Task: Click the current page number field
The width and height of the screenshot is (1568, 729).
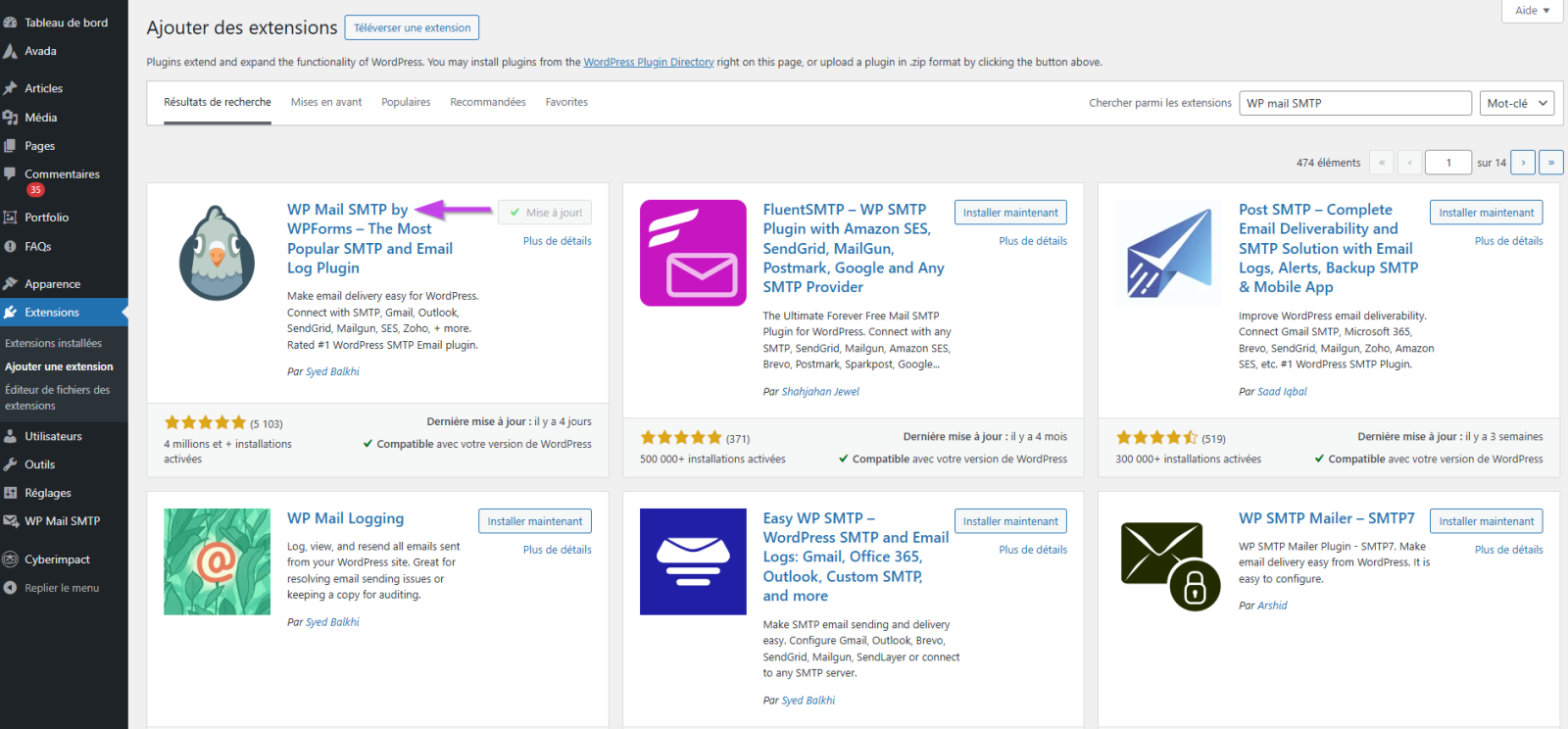Action: point(1448,163)
